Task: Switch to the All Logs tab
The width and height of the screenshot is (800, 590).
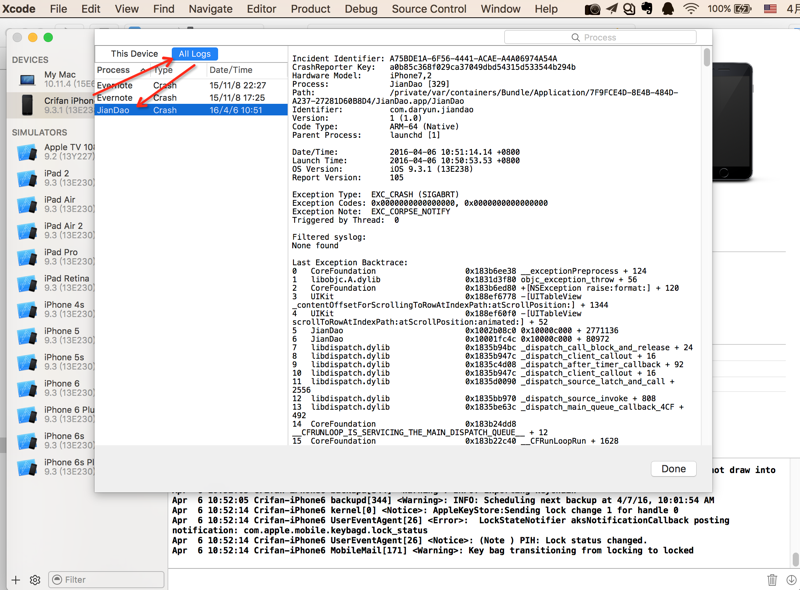Action: point(194,54)
